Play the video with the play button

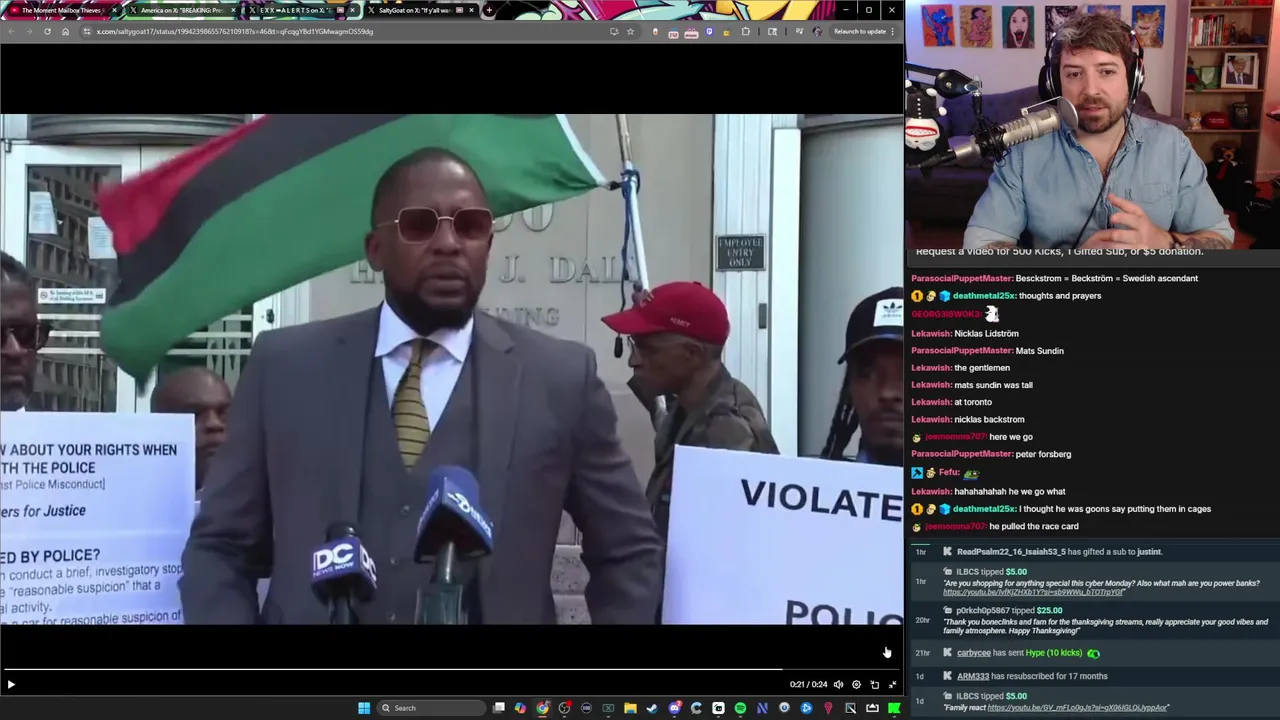[11, 684]
